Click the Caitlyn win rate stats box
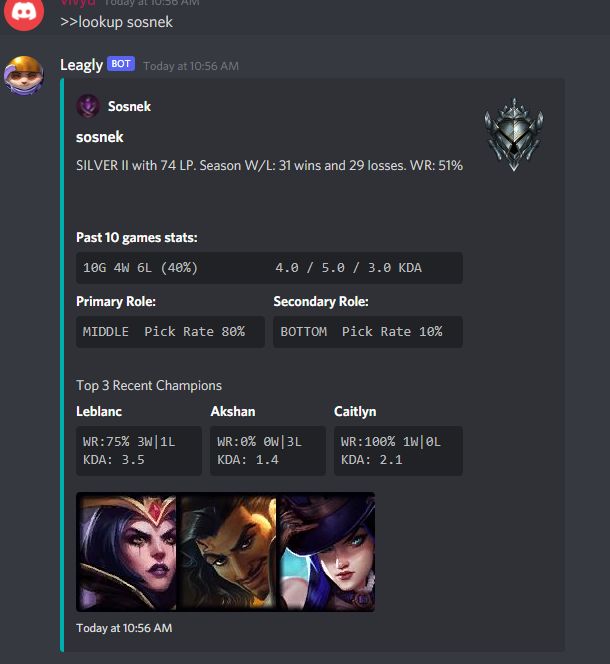 coord(398,451)
